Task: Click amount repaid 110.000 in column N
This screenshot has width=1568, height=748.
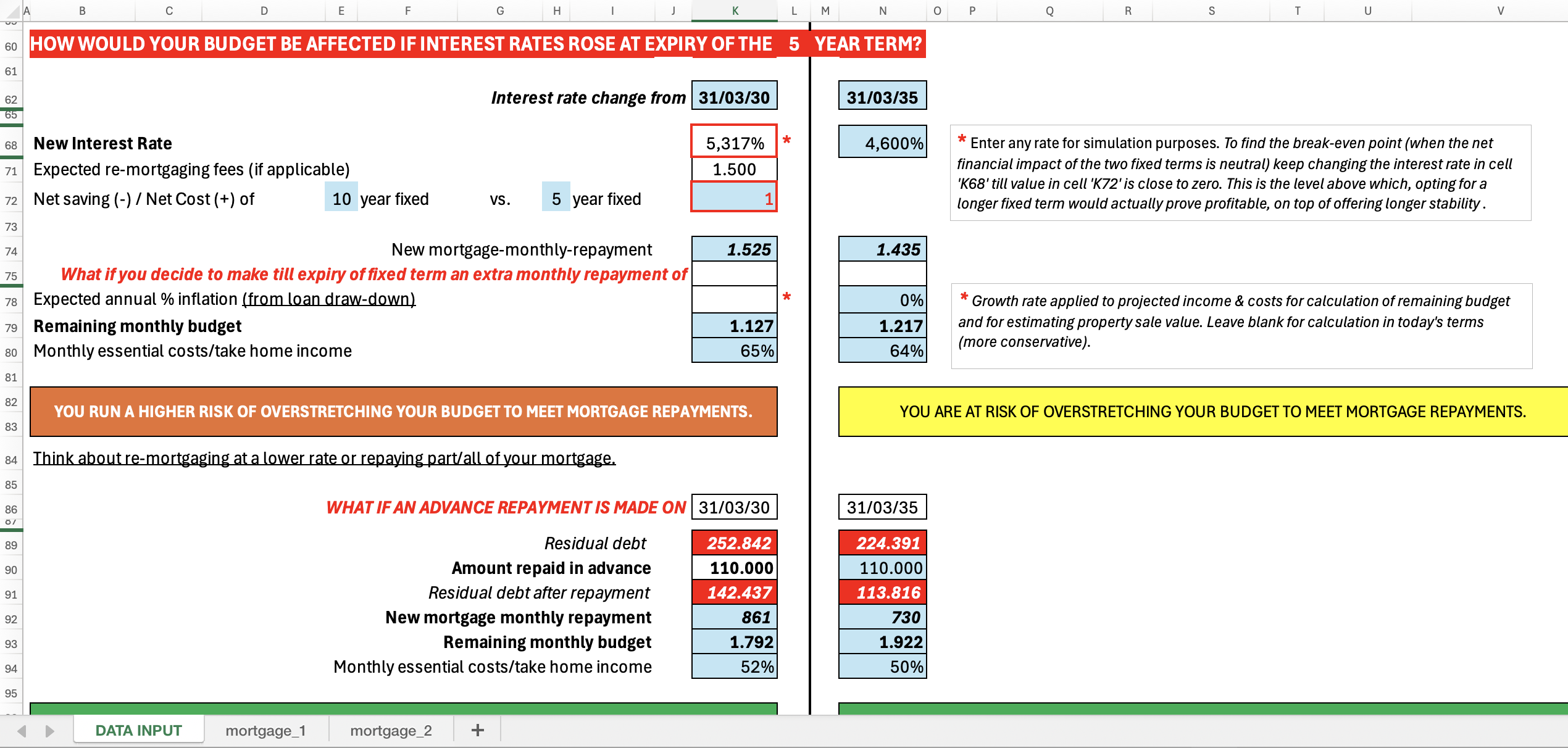Action: [882, 567]
